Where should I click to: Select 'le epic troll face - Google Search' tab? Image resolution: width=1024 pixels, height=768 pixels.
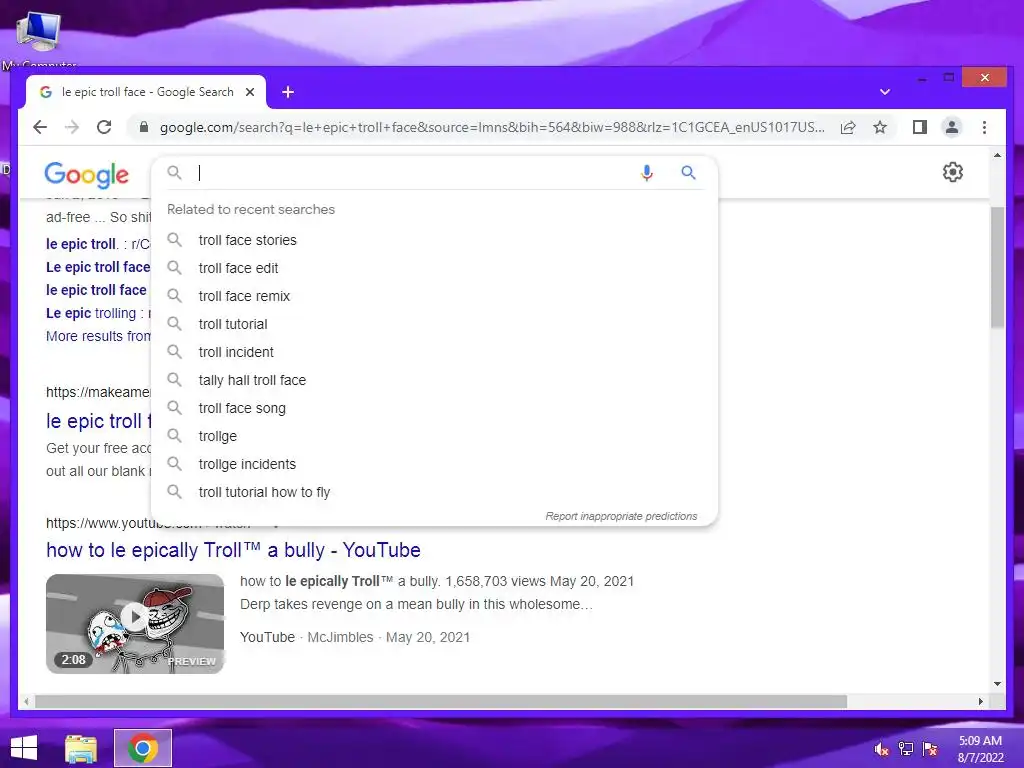click(146, 92)
